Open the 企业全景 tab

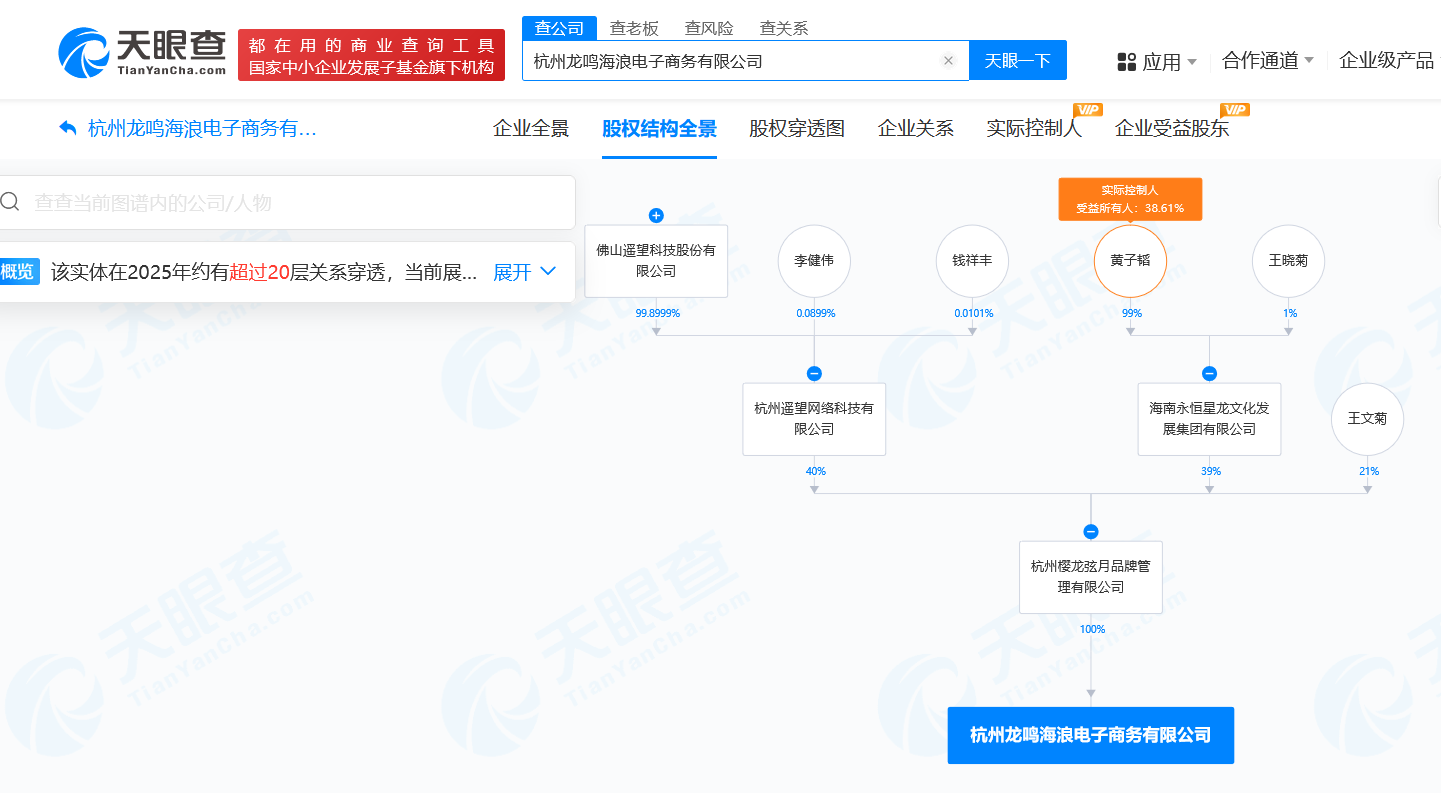pos(531,129)
